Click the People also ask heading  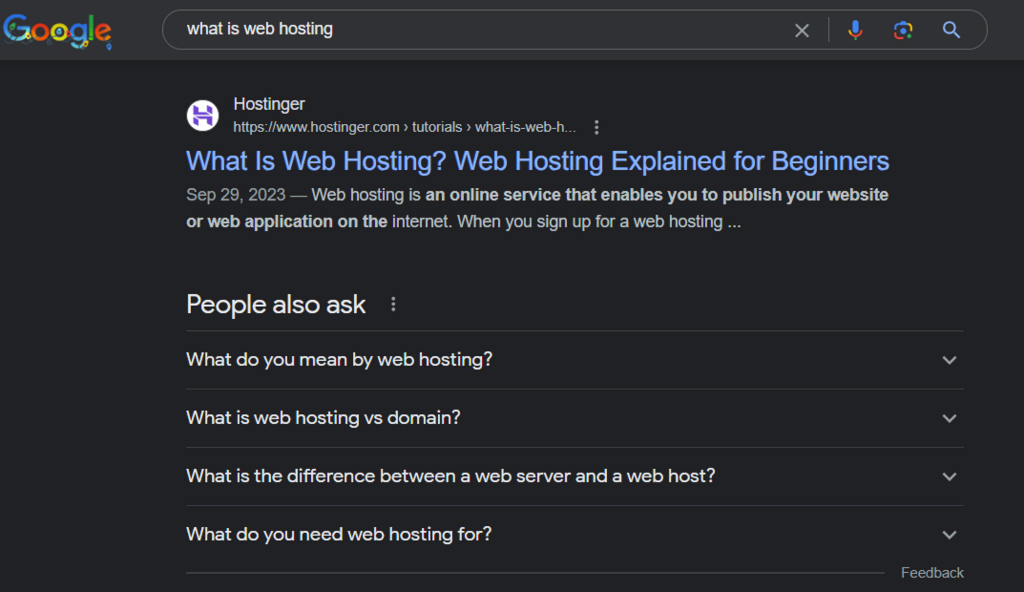point(276,305)
